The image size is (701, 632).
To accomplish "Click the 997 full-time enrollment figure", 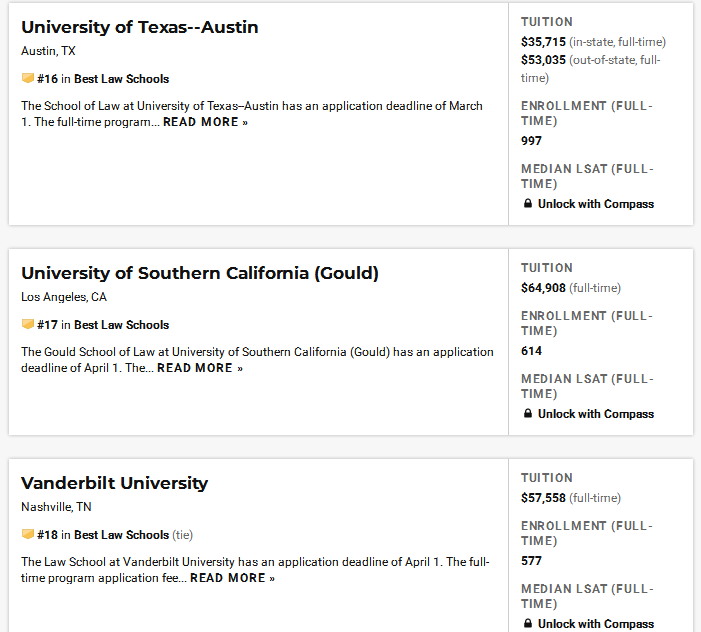I will [x=531, y=141].
